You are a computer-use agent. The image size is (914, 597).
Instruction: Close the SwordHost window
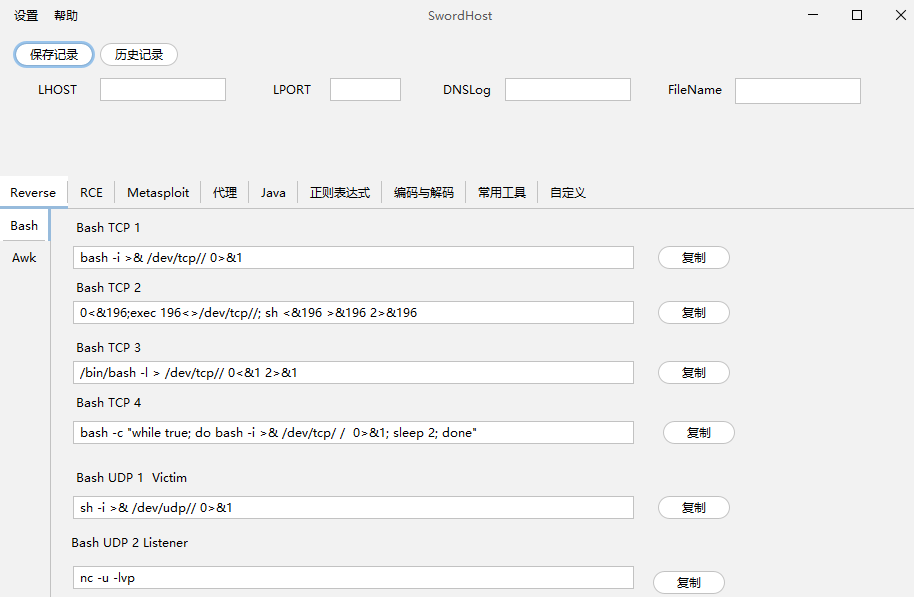(x=901, y=15)
